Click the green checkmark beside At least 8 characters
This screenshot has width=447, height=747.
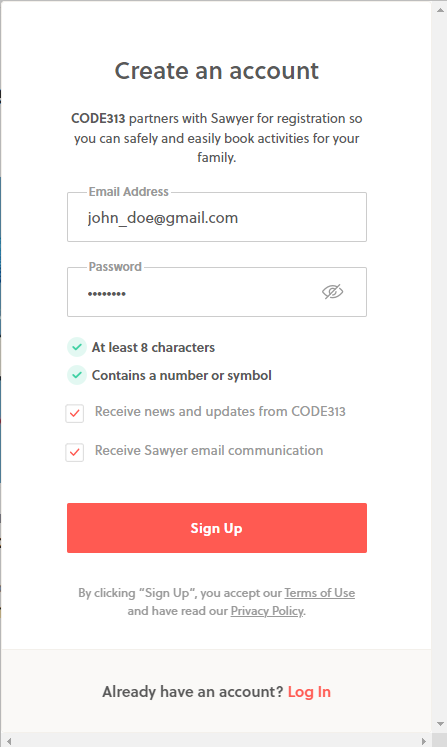(x=77, y=347)
